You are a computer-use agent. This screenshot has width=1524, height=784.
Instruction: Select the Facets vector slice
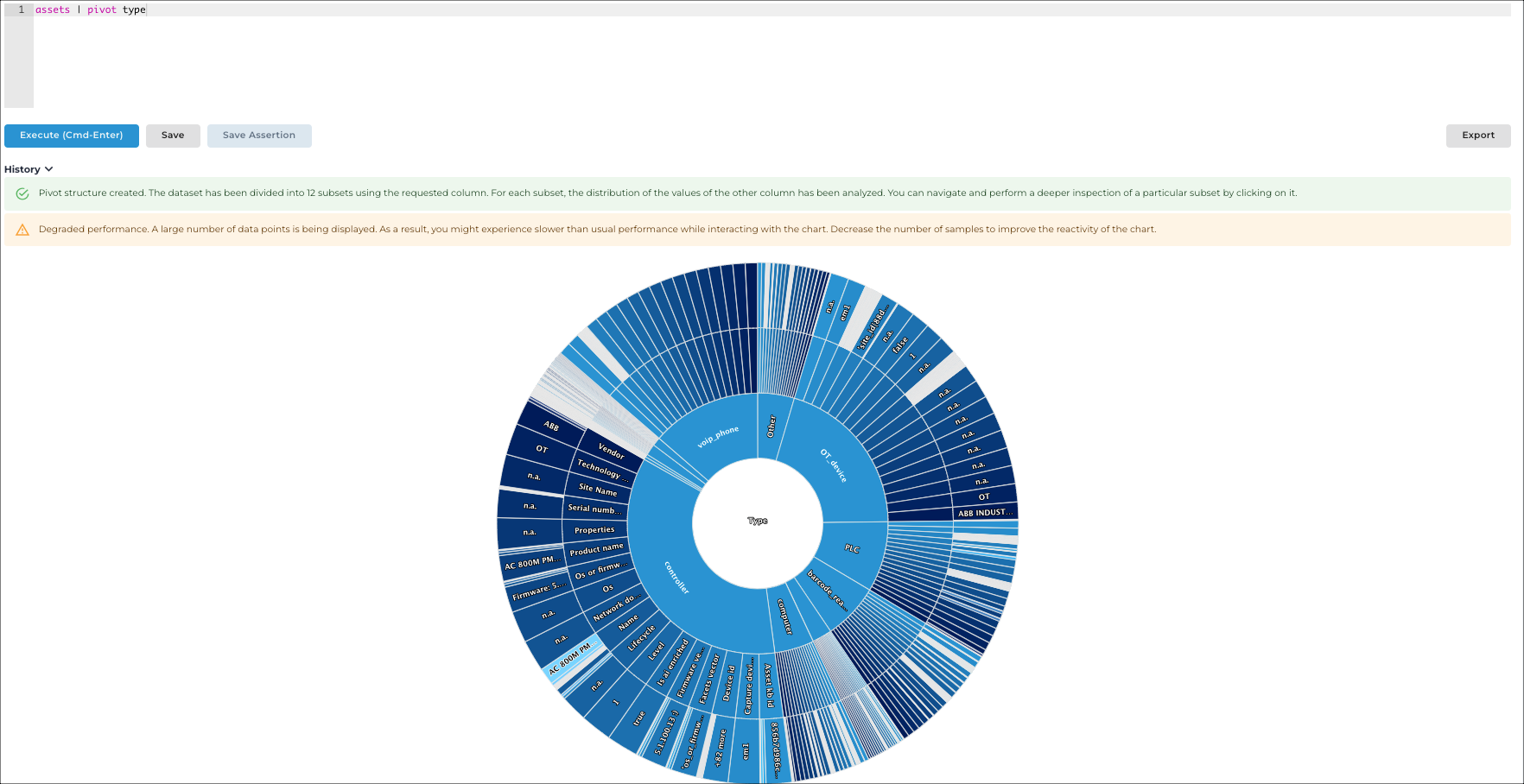point(709,679)
